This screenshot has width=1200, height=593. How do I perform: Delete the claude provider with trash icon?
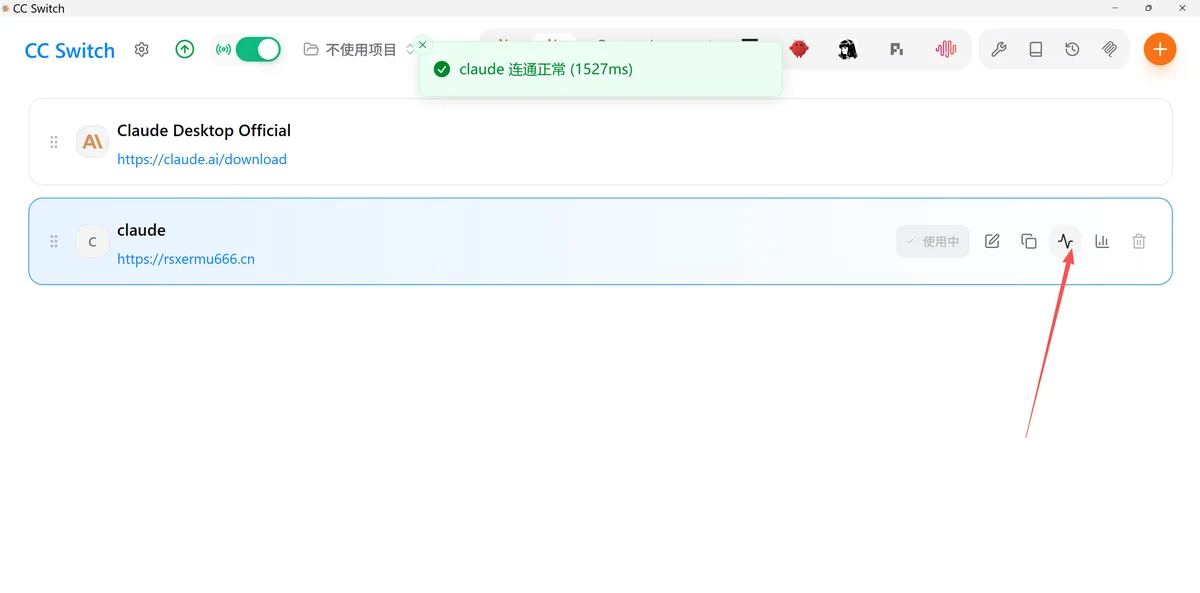(1138, 241)
